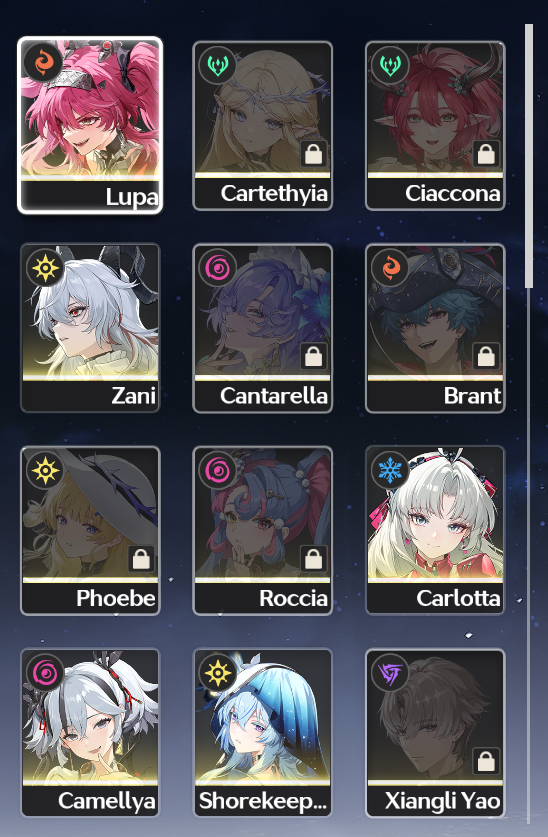
Task: Click the lock icon on Cantarella's card
Action: 314,356
